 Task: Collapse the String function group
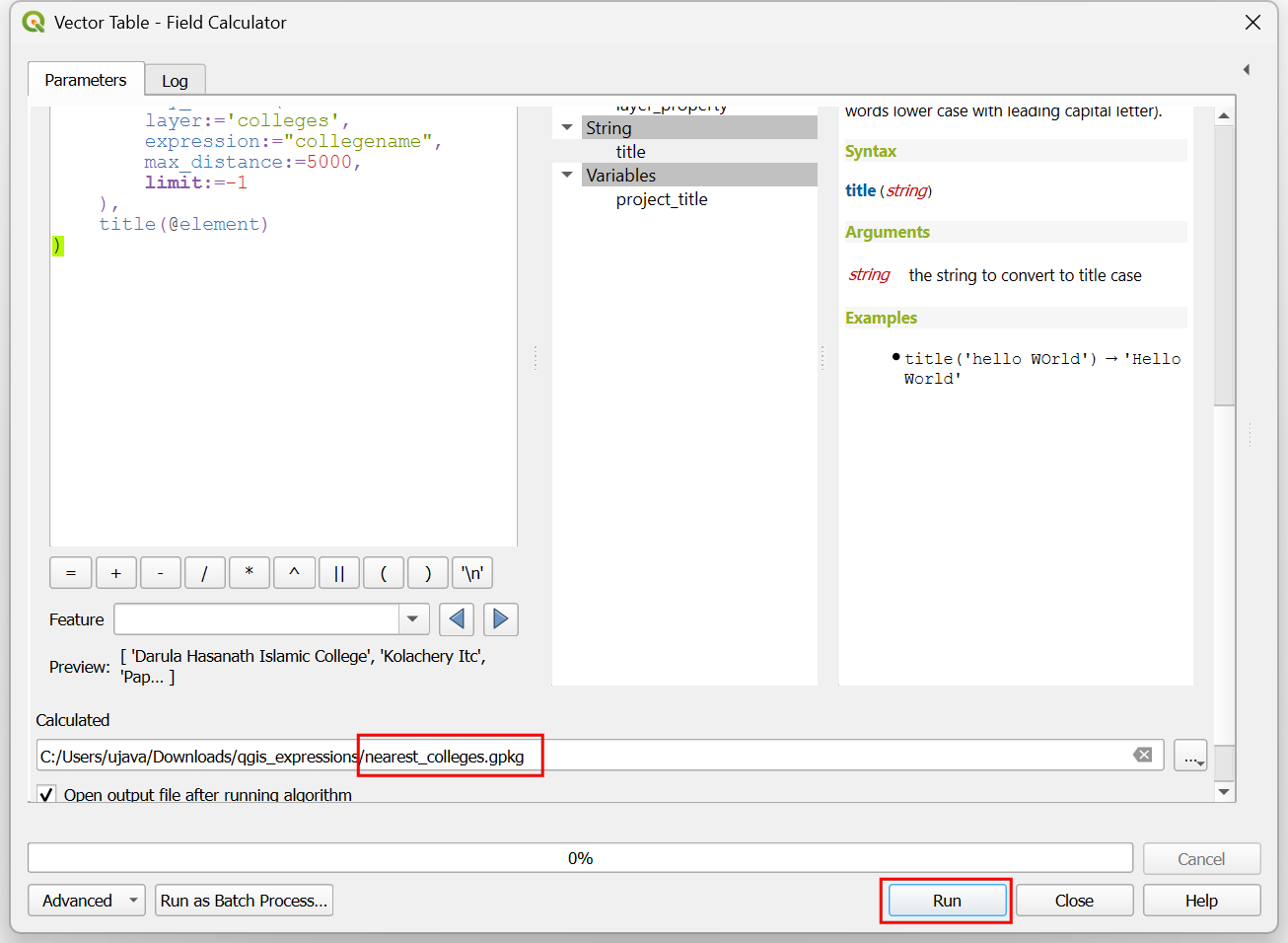click(x=567, y=127)
